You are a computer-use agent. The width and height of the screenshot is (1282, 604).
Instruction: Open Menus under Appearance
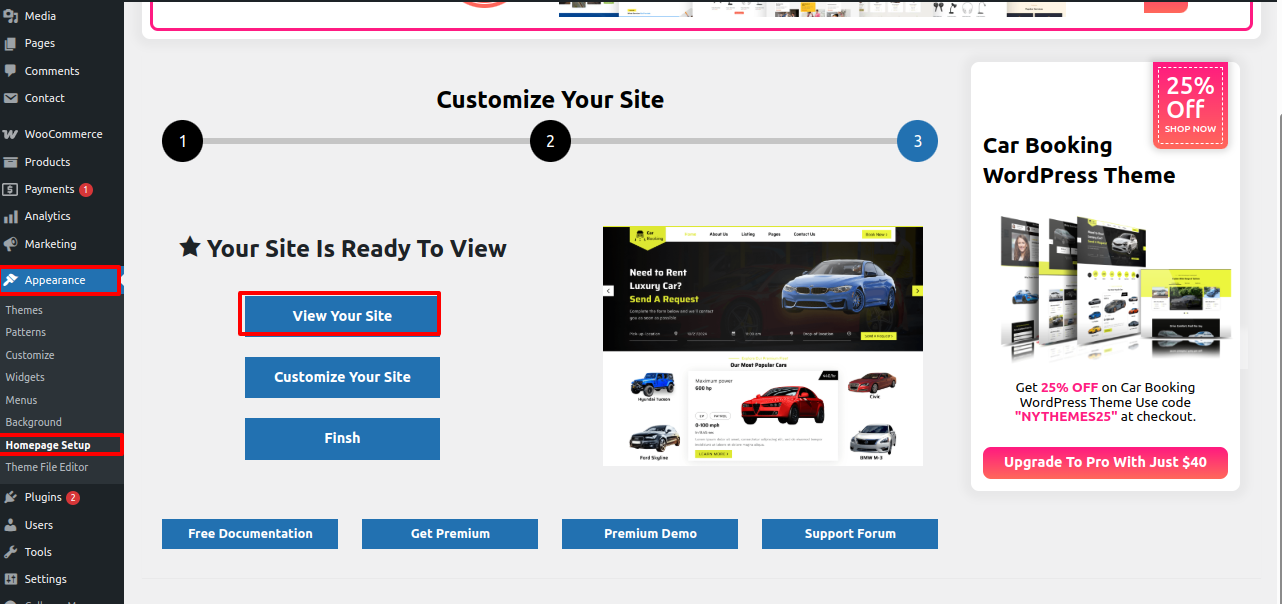21,400
